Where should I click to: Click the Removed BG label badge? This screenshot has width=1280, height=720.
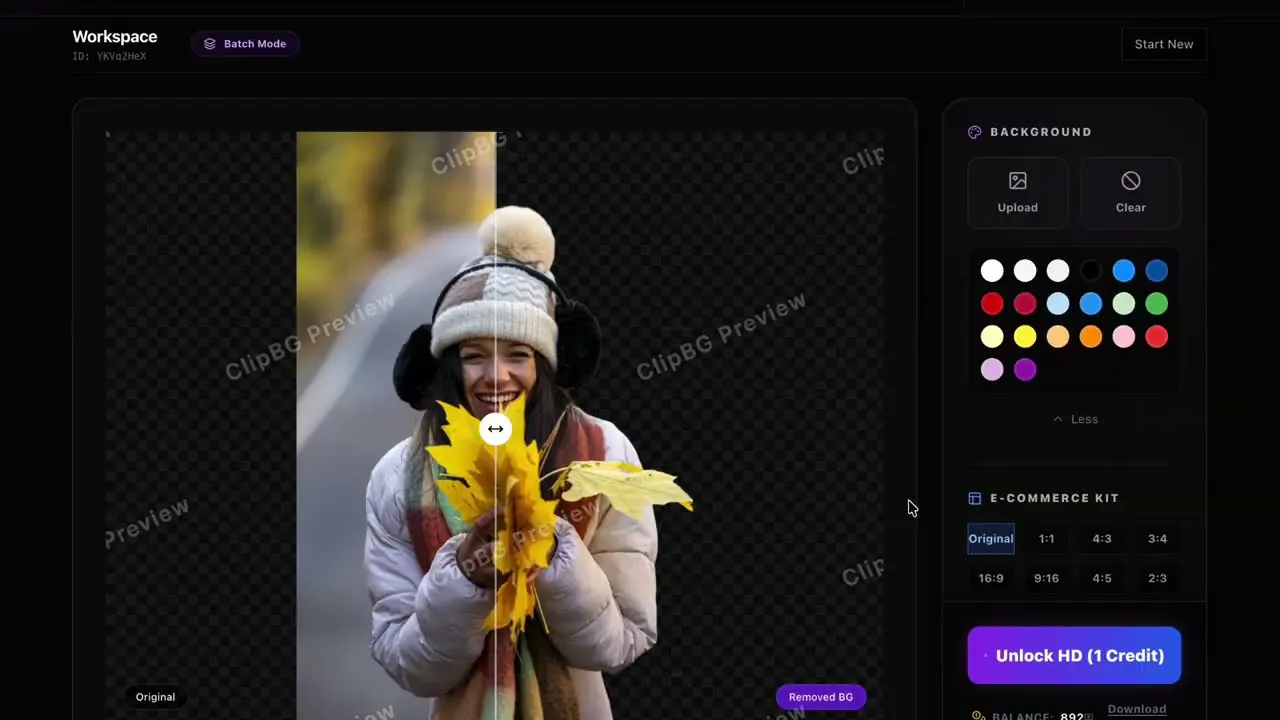click(x=821, y=697)
